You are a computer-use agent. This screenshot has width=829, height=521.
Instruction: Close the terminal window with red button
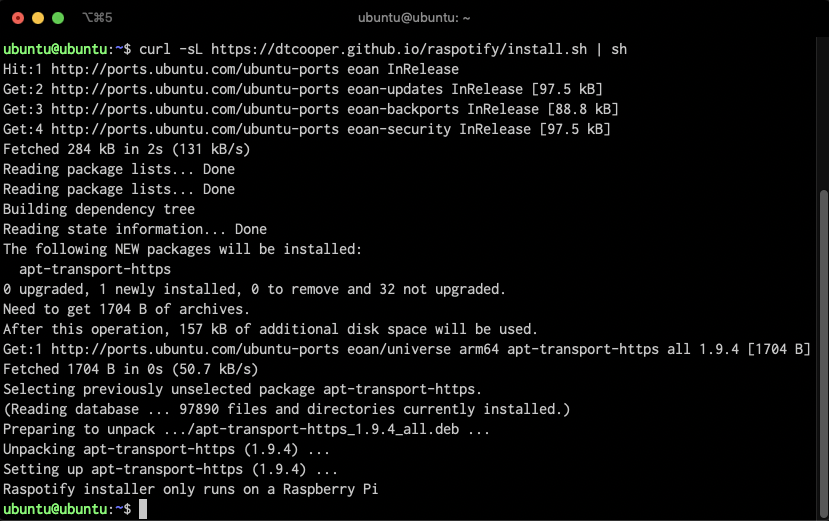[18, 18]
